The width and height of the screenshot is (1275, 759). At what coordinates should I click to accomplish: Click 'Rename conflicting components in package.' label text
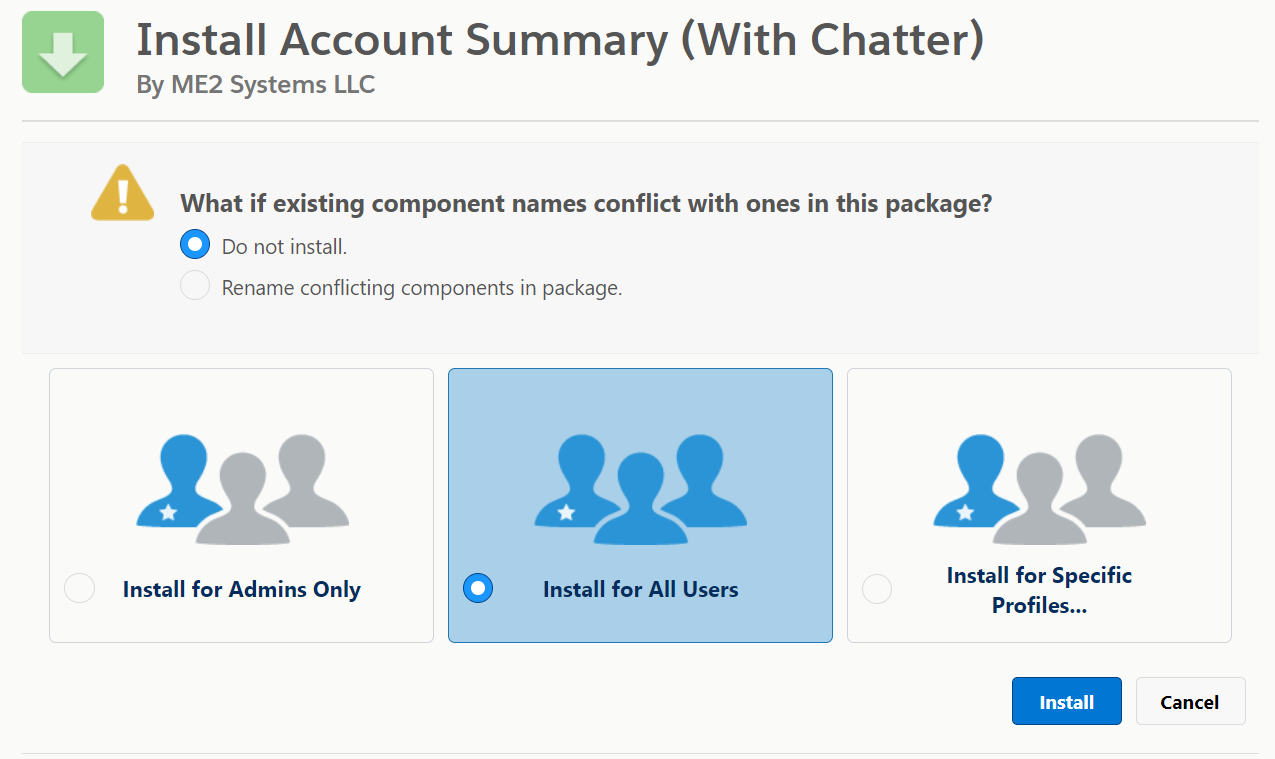(422, 288)
